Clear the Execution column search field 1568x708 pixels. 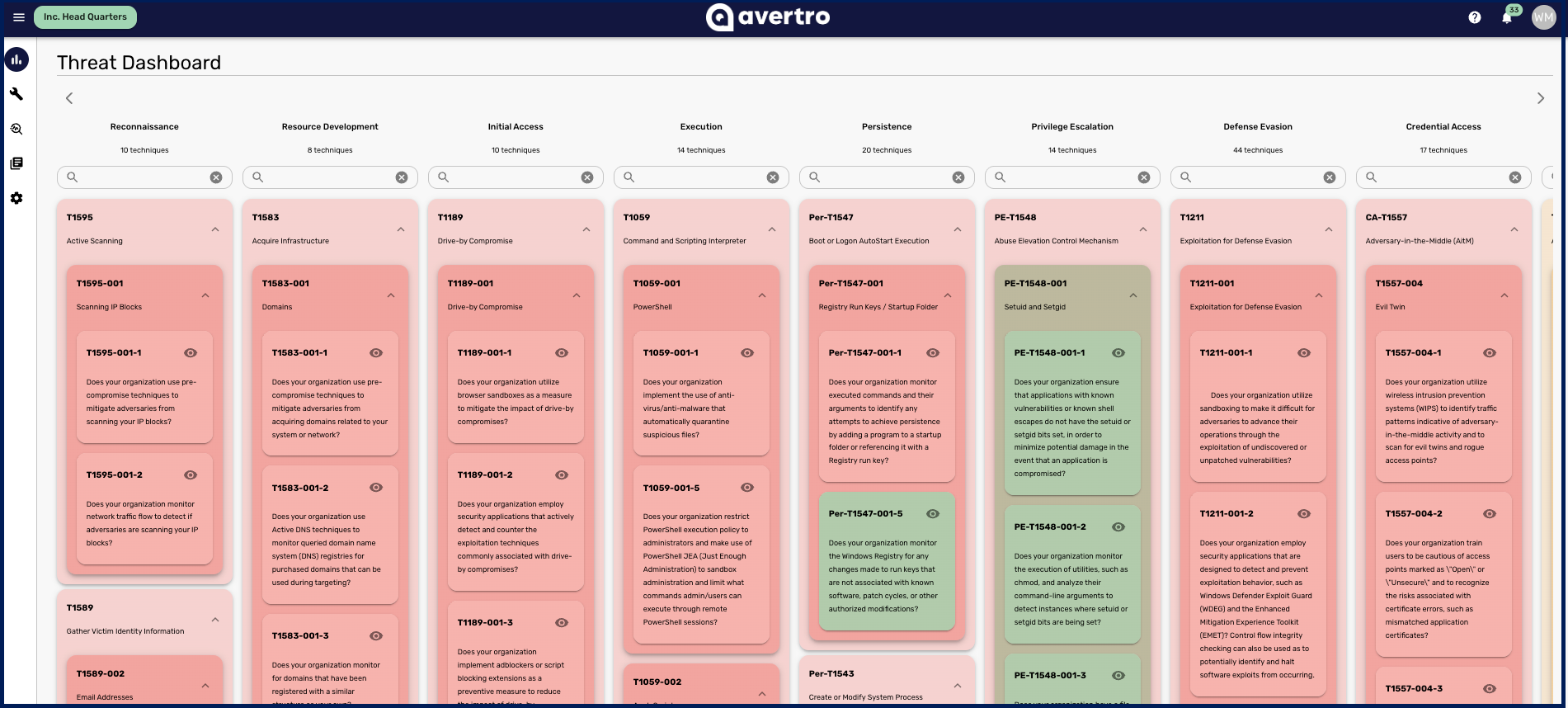pyautogui.click(x=773, y=177)
